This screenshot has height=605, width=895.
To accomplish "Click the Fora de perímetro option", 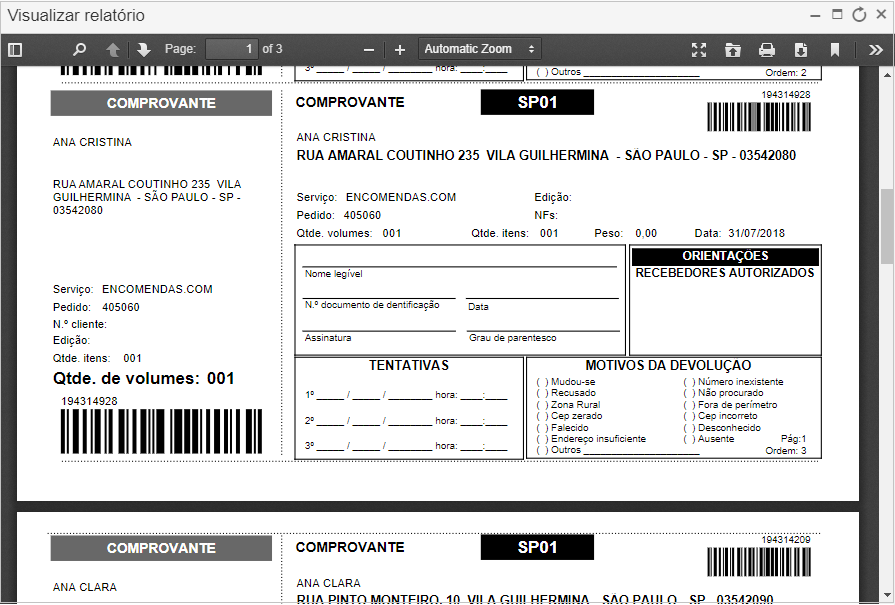I will coord(730,405).
